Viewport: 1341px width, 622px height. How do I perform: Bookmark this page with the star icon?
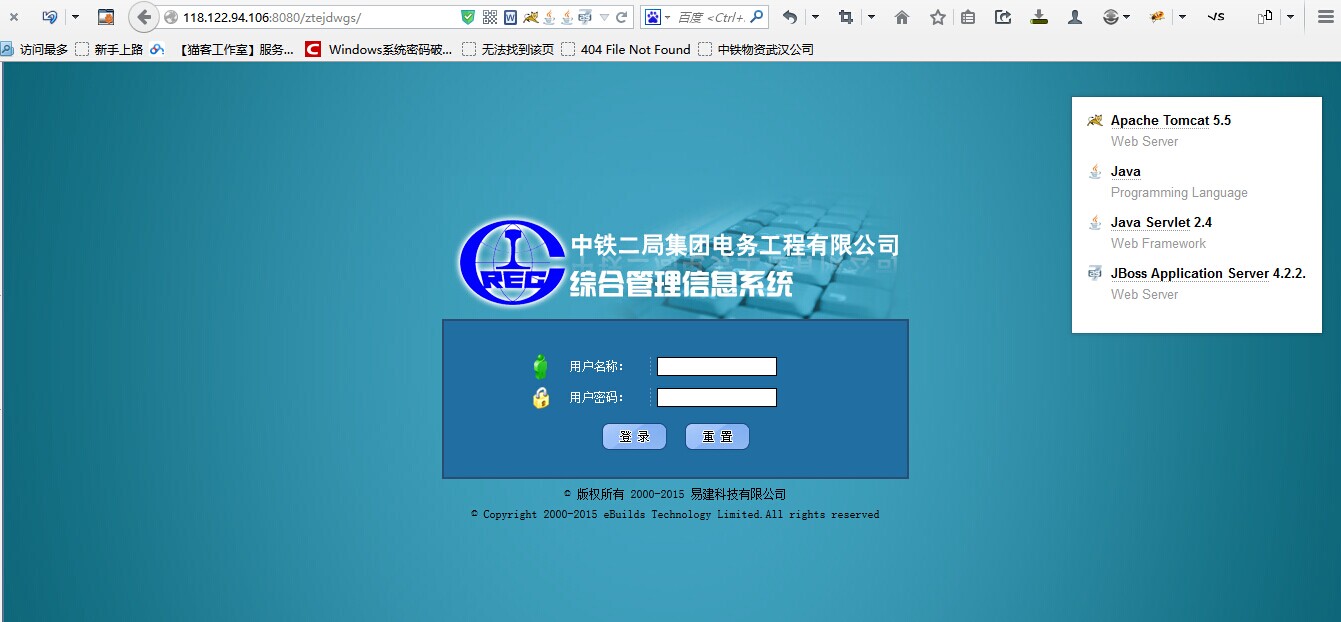(937, 17)
